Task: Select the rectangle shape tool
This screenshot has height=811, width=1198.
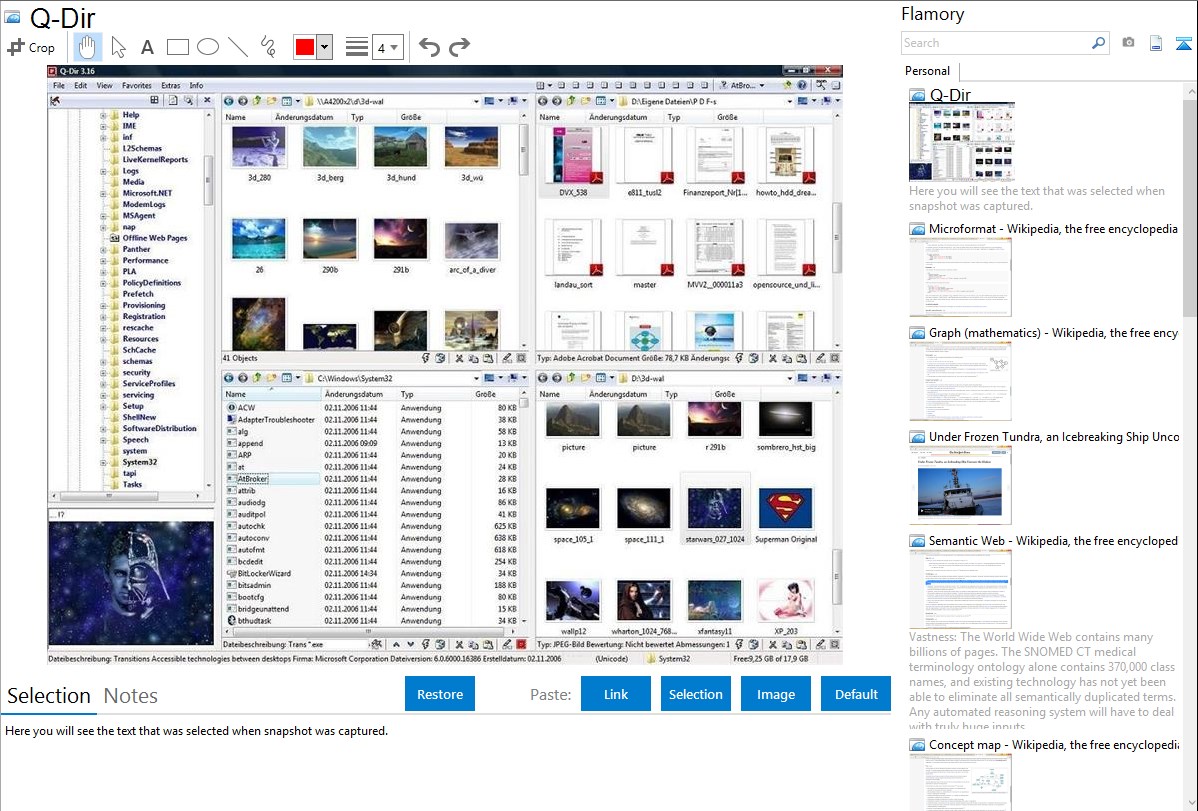Action: click(178, 47)
